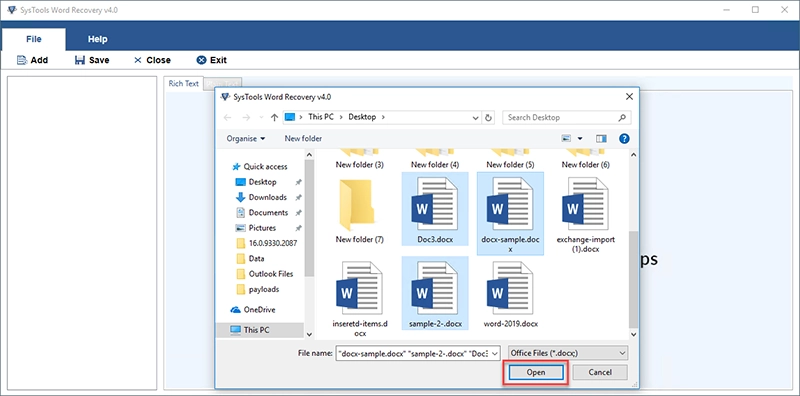
Task: Open the 16.0.9330.2087 folder shortcut
Action: pyautogui.click(x=267, y=243)
